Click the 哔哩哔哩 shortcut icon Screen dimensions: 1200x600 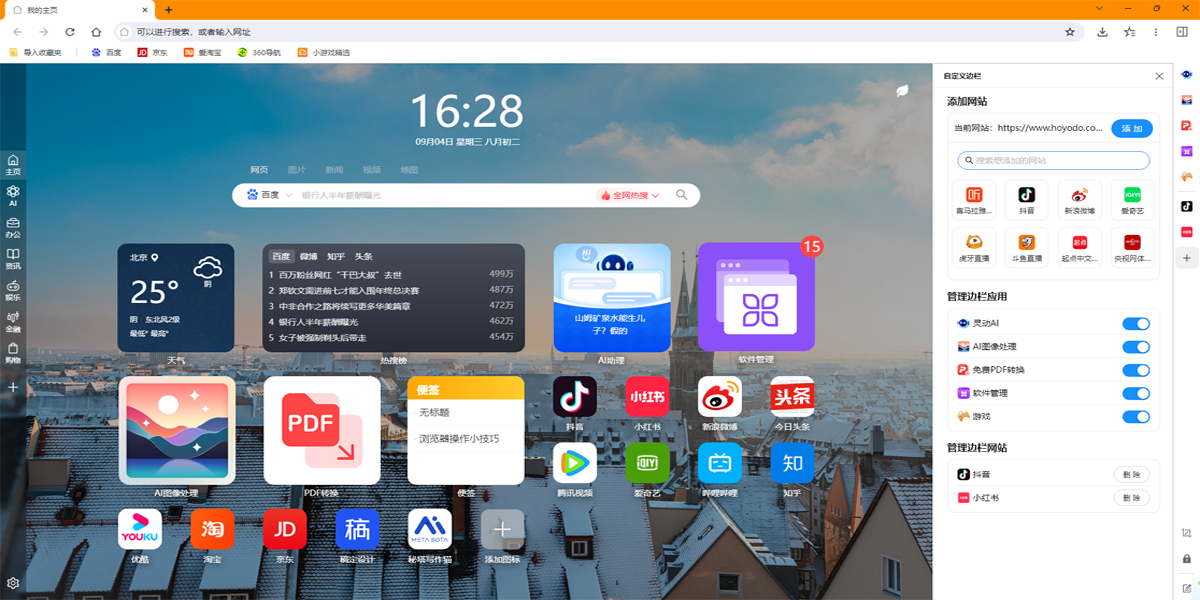click(719, 463)
